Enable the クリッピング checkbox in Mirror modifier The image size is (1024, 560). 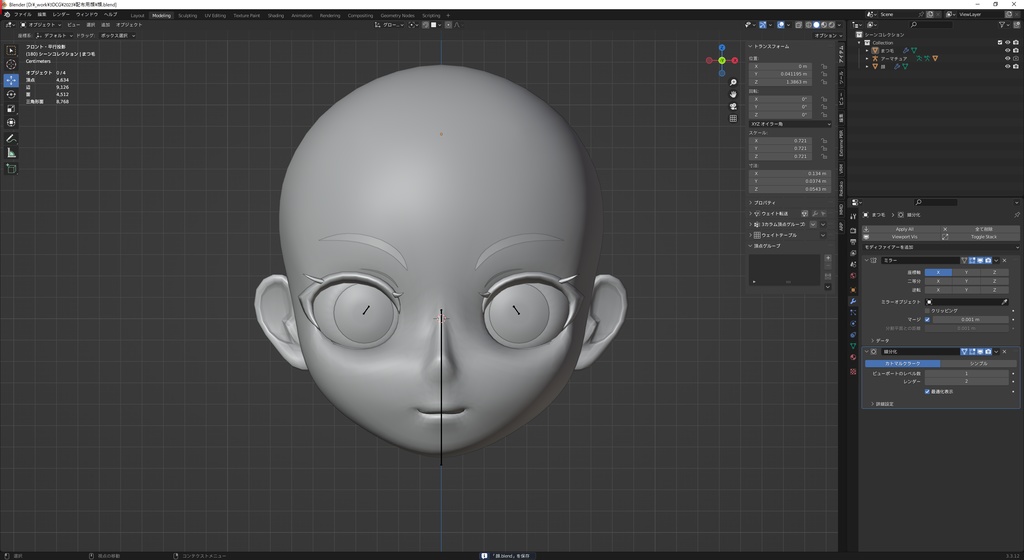[x=927, y=311]
